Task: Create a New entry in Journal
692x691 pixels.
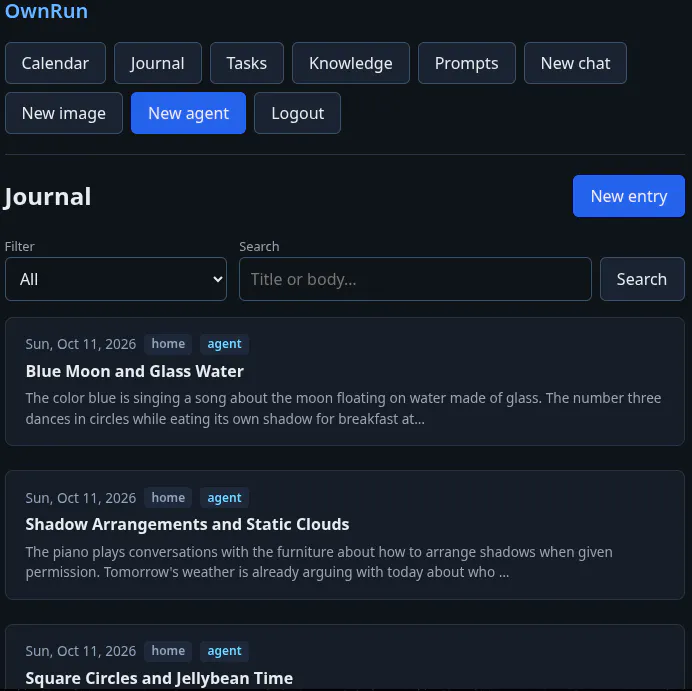Action: pos(629,196)
